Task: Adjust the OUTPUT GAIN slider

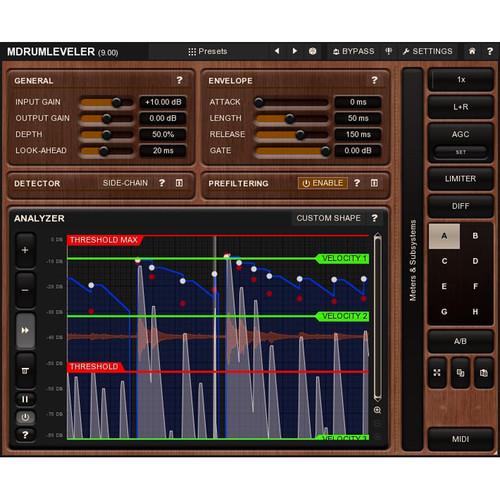Action: [x=106, y=118]
